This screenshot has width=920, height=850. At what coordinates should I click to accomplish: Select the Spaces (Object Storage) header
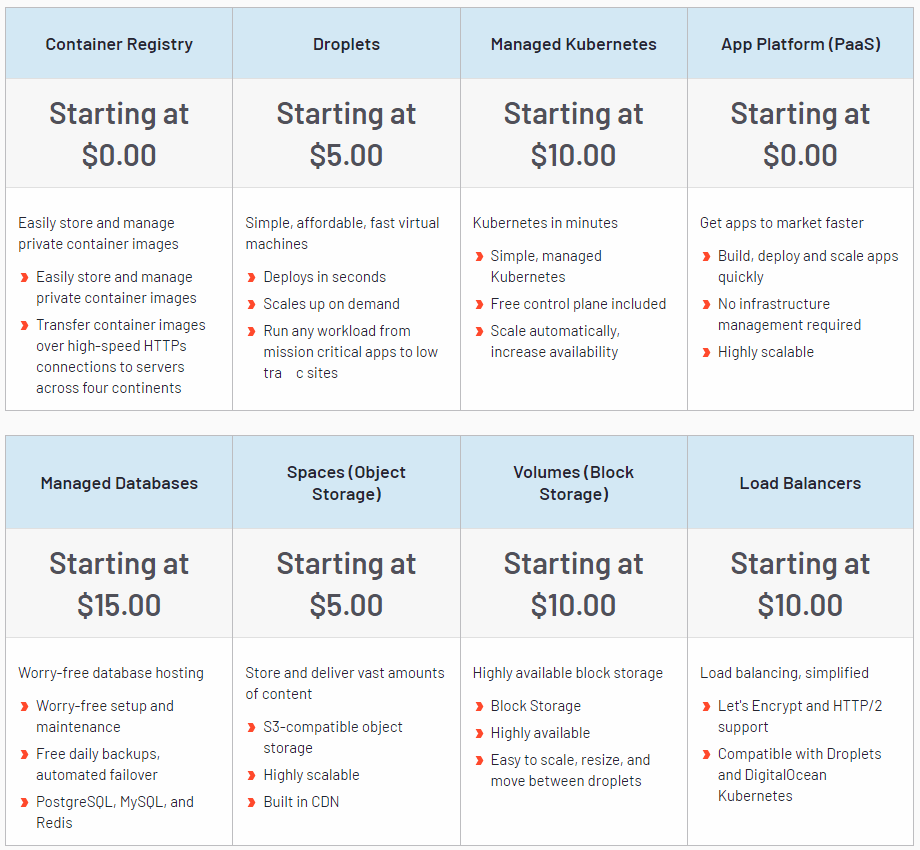point(346,483)
